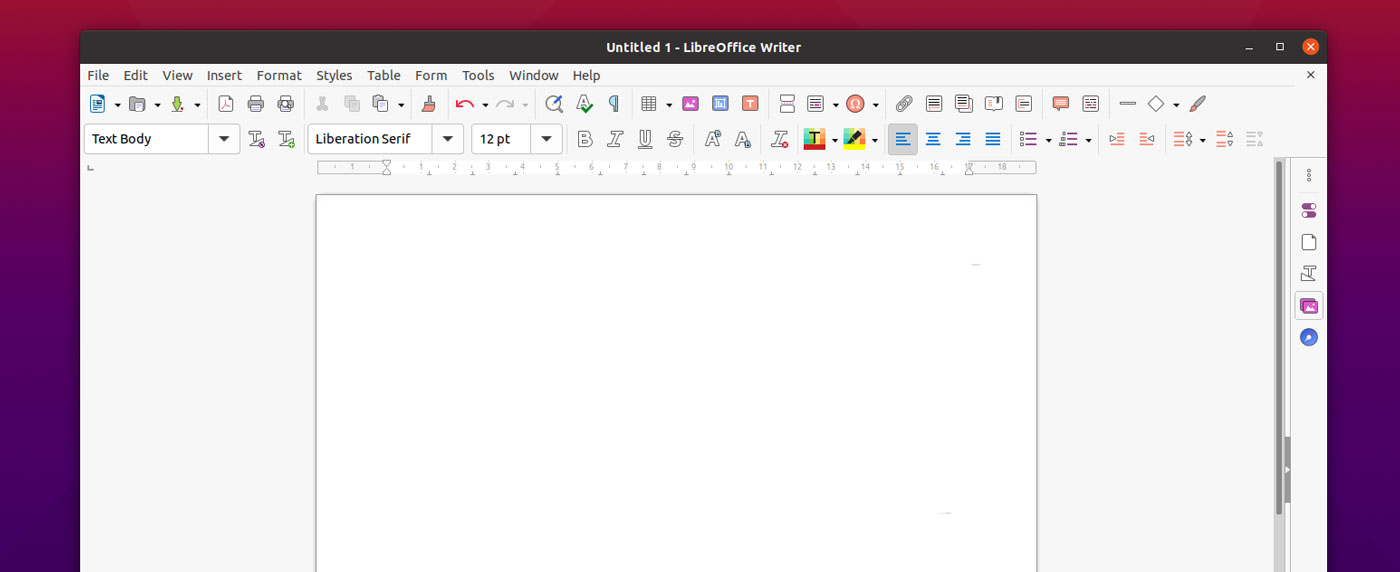Toggle underline formatting

(645, 139)
